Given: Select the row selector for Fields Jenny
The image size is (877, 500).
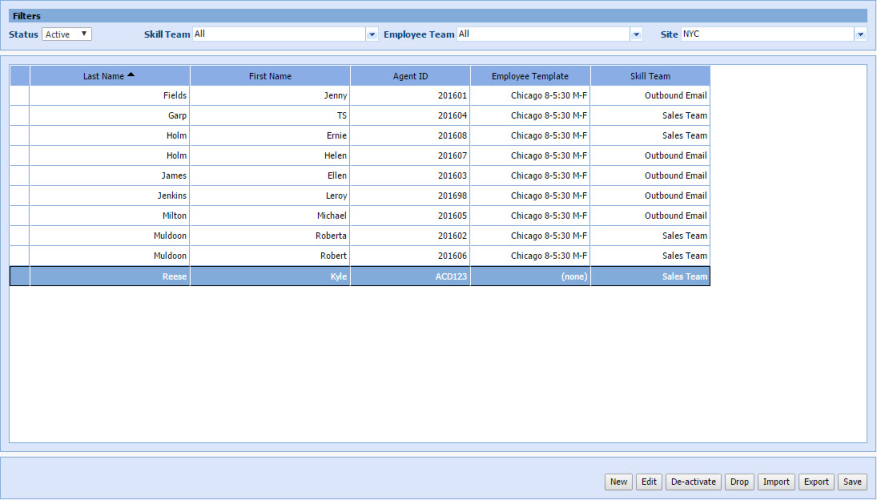Looking at the screenshot, I should pyautogui.click(x=20, y=96).
